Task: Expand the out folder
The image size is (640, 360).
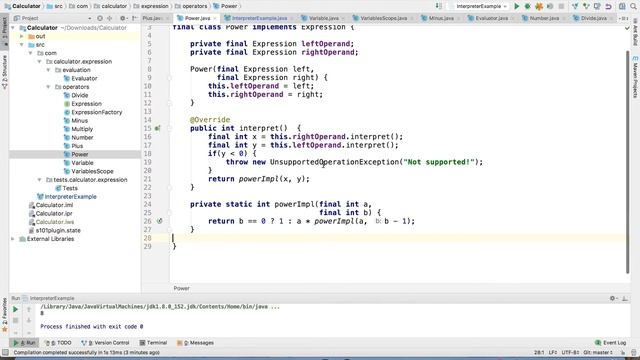Action: (22, 36)
